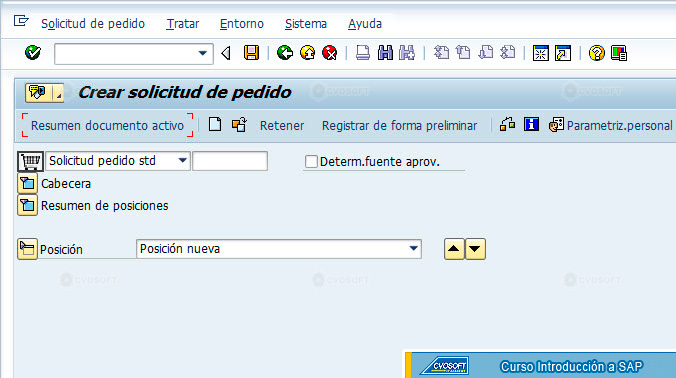Screen dimensions: 676x378
Task: Click the Retener button
Action: [282, 125]
